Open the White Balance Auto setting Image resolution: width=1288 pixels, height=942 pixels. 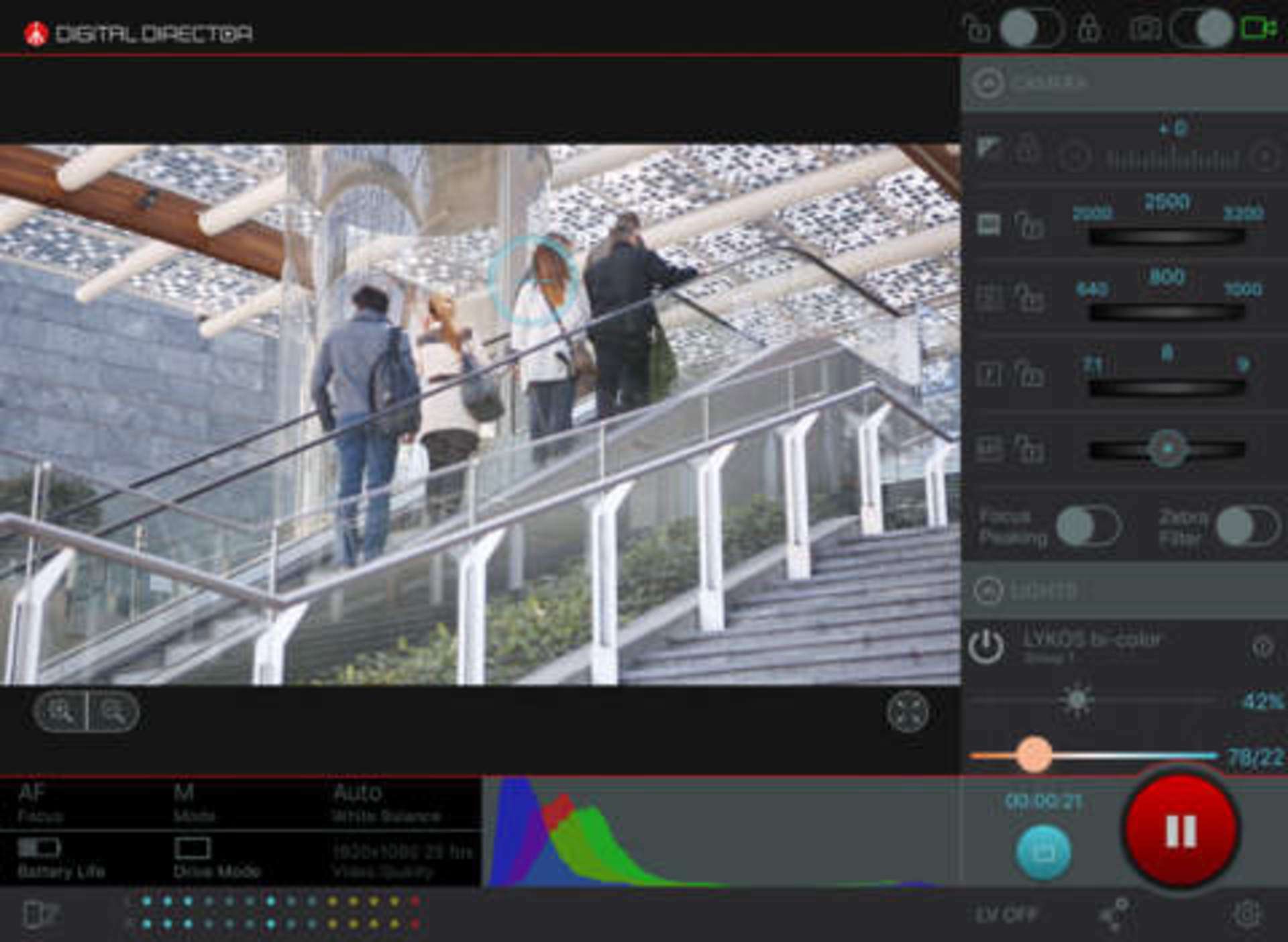coord(386,802)
